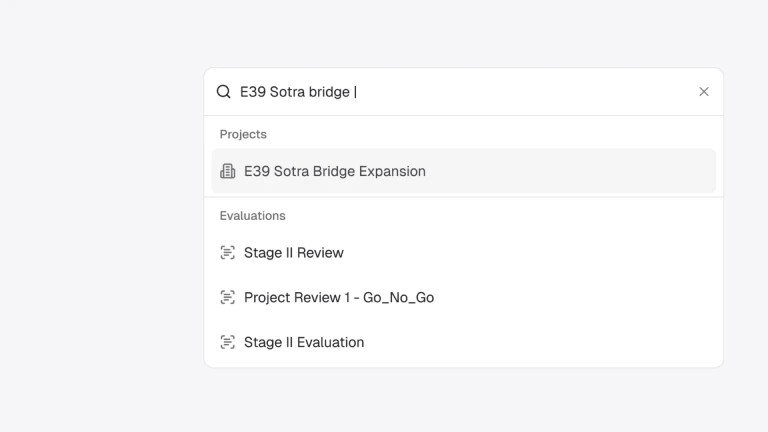768x432 pixels.
Task: Select the Stage II Evaluation result
Action: 304,342
